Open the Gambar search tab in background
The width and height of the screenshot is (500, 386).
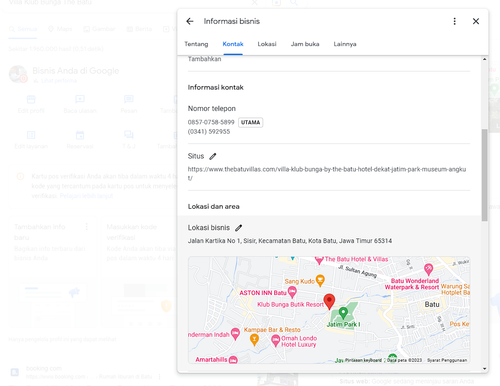click(x=99, y=29)
